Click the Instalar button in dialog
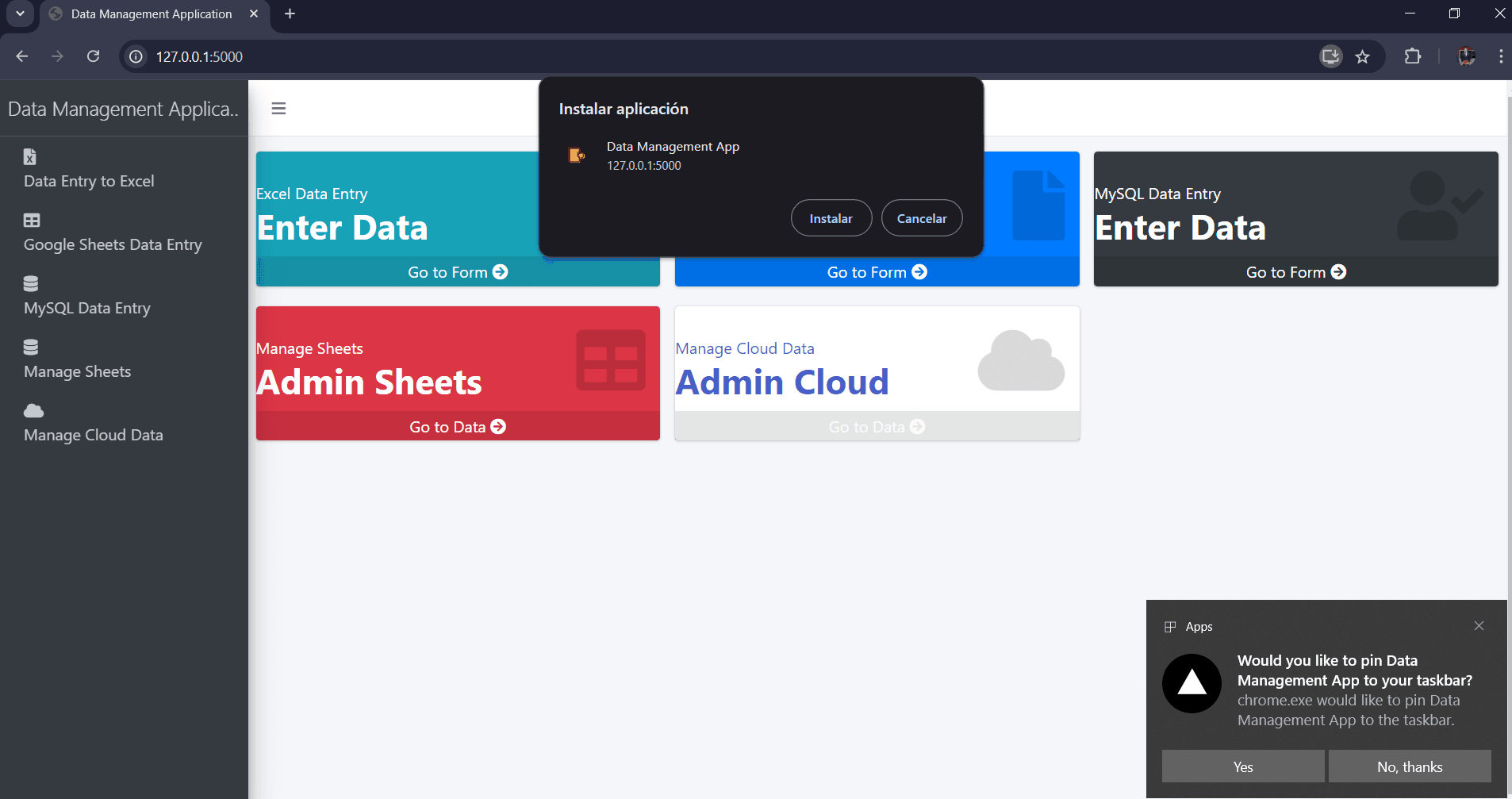 coord(831,218)
